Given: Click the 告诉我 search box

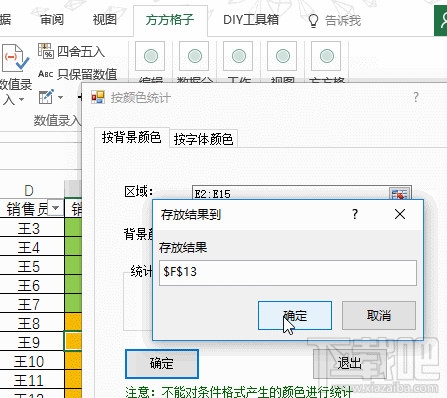Looking at the screenshot, I should point(343,21).
